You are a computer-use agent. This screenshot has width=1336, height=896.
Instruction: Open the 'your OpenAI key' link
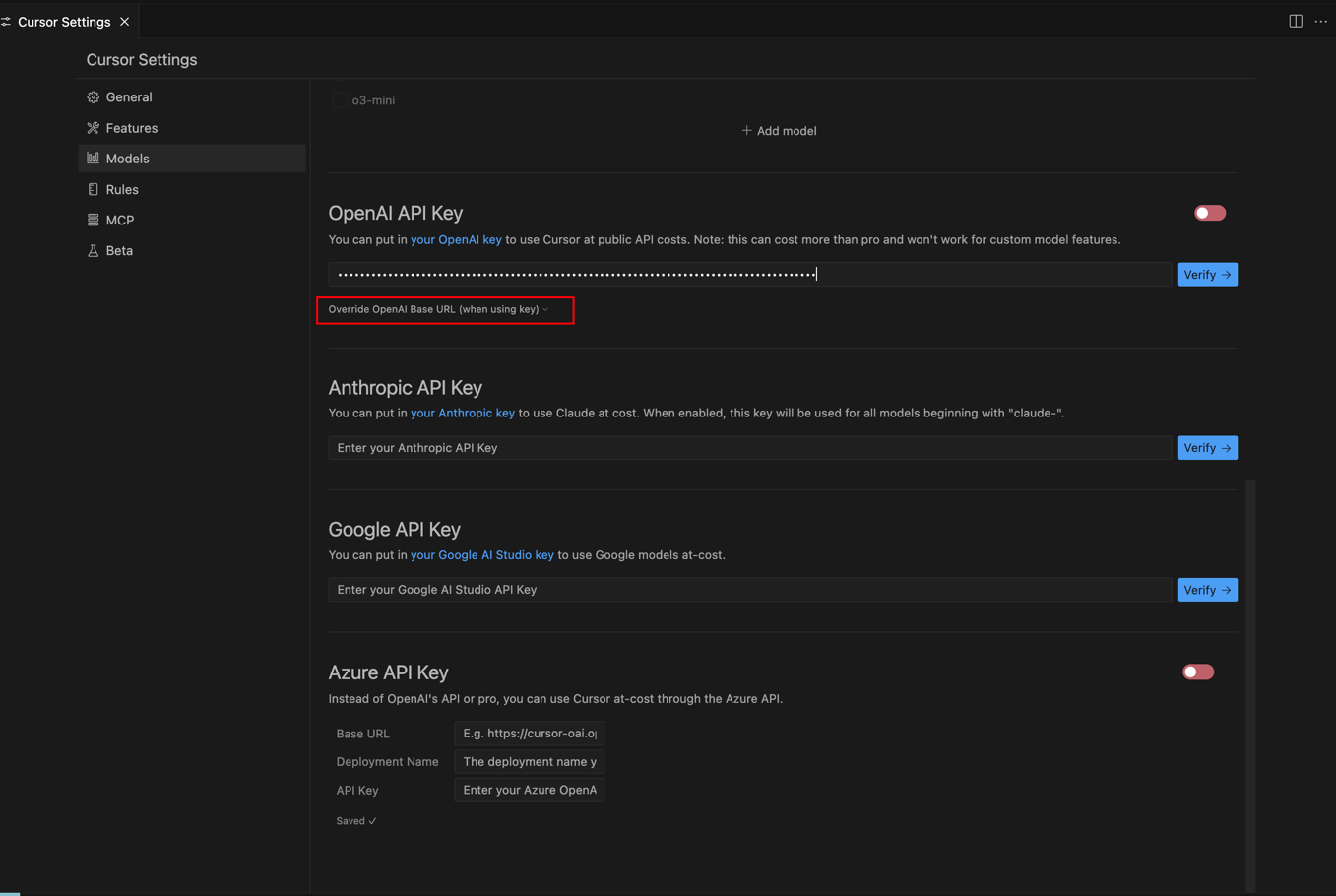coord(456,239)
